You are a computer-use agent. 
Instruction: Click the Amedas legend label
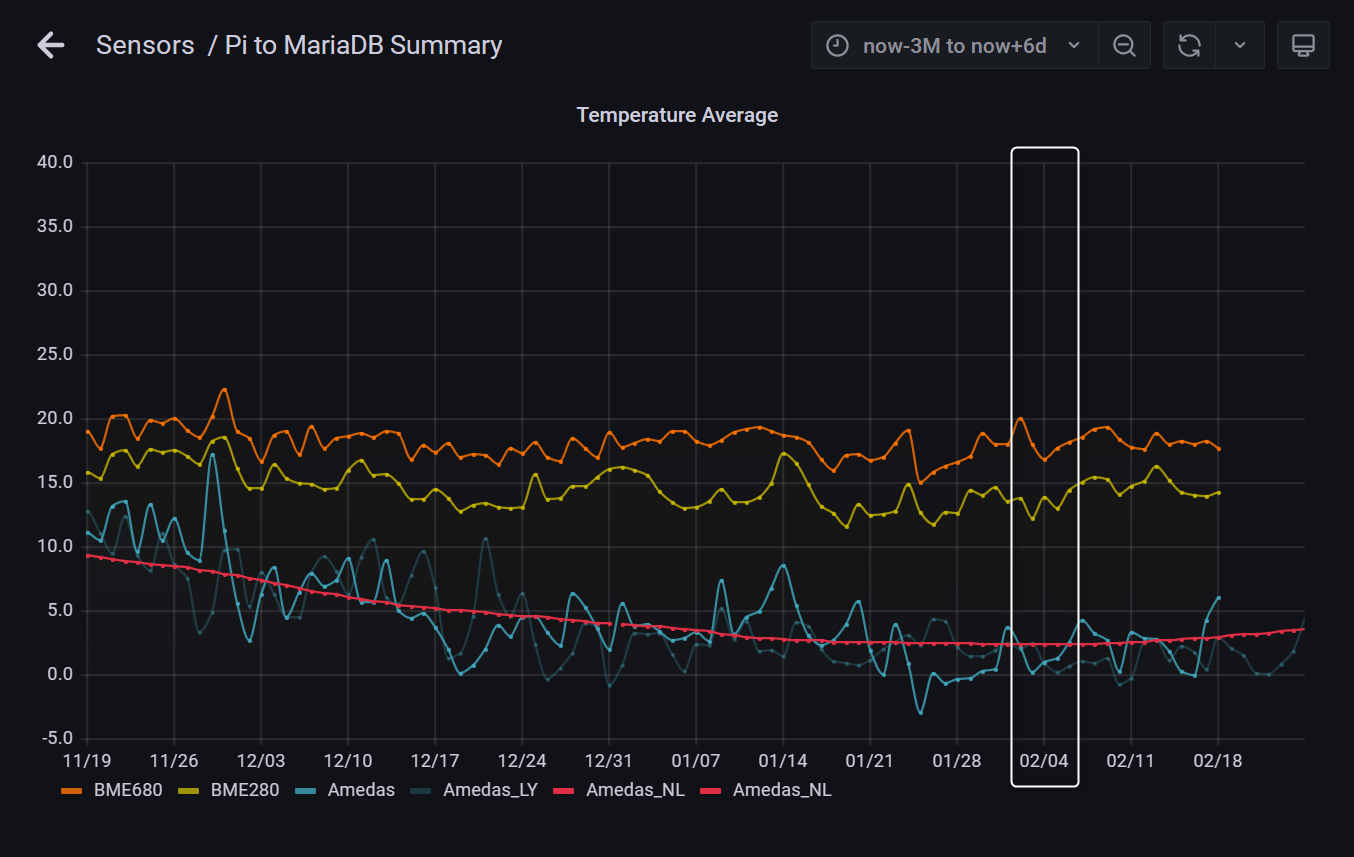point(361,790)
